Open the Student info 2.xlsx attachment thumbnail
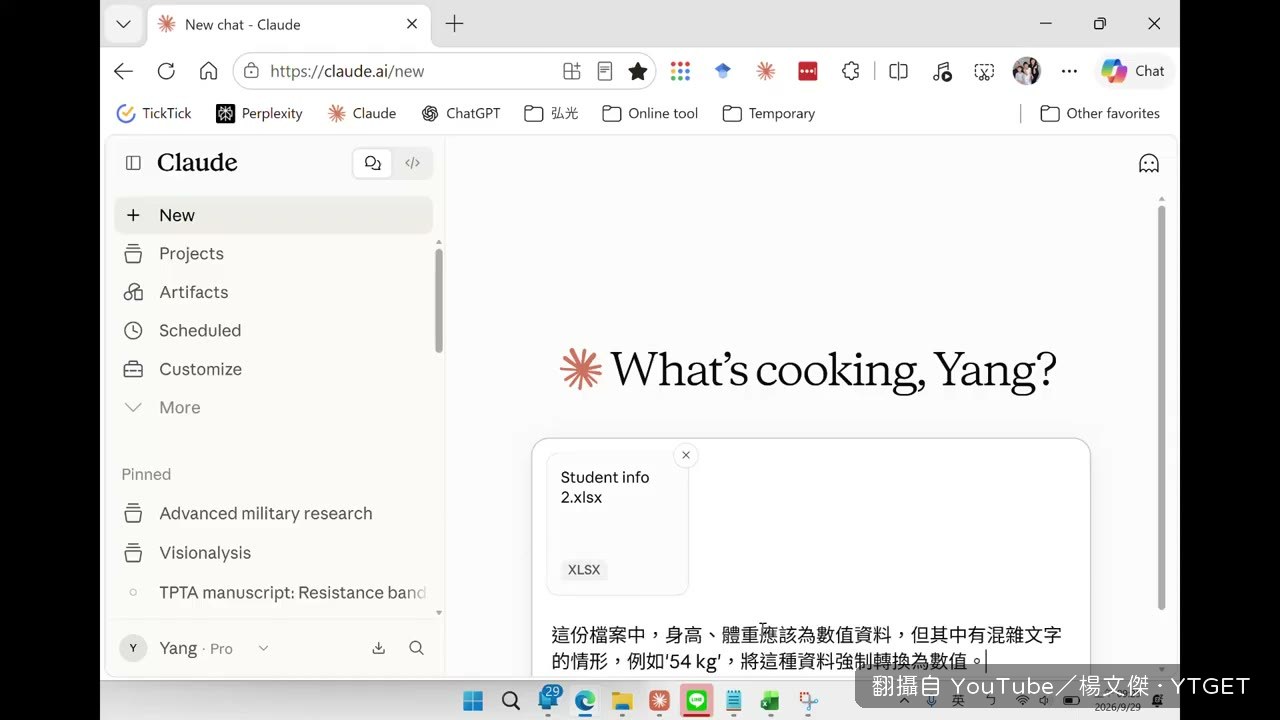This screenshot has height=720, width=1280. [617, 524]
